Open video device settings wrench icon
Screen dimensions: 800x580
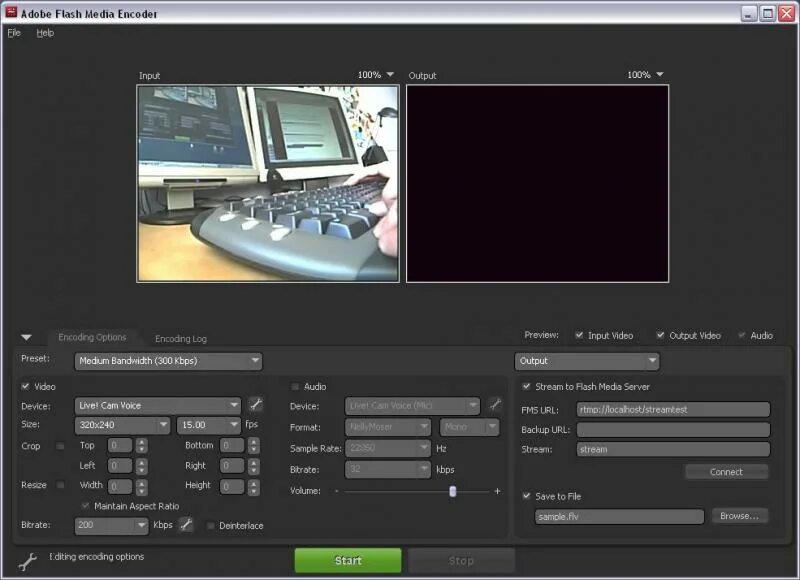255,405
